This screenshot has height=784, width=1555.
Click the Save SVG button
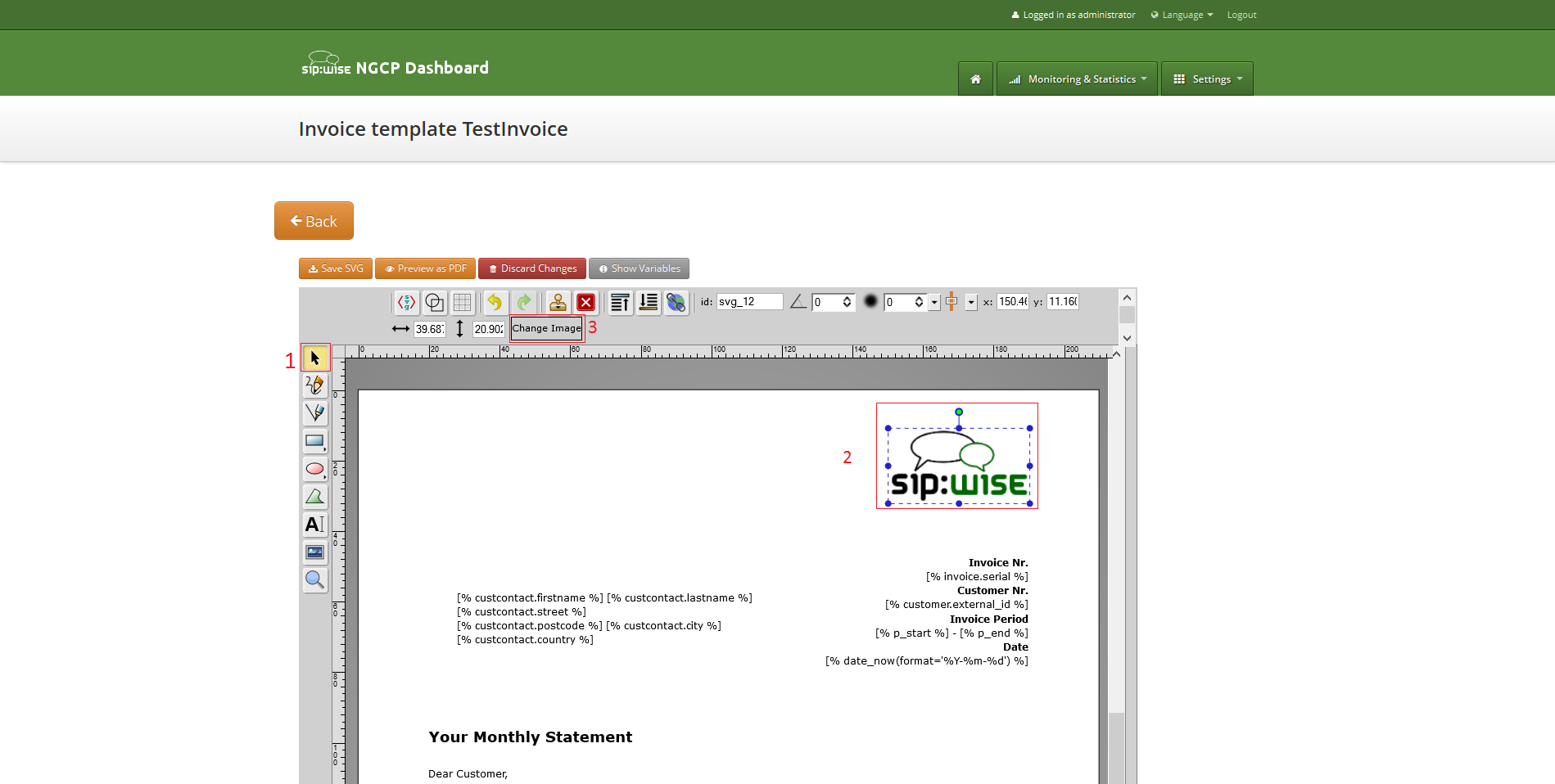[x=336, y=268]
